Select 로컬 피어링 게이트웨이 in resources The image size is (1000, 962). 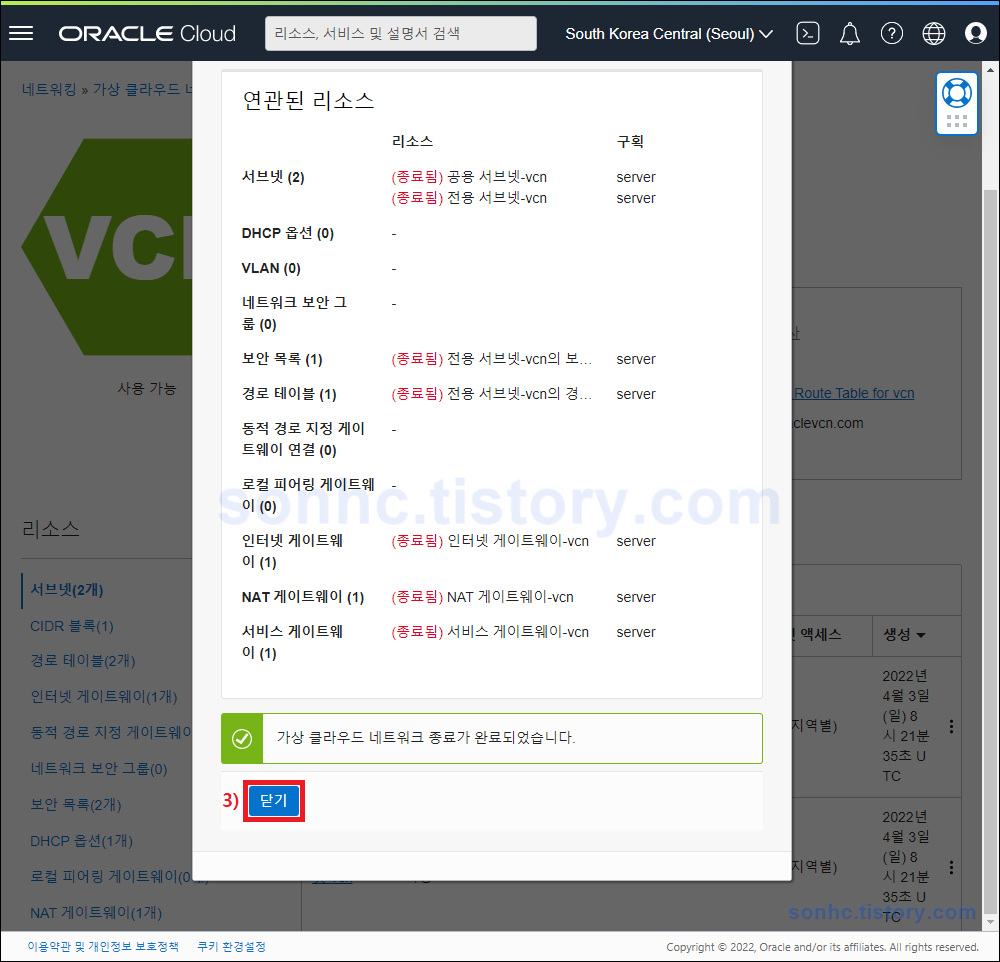click(111, 877)
